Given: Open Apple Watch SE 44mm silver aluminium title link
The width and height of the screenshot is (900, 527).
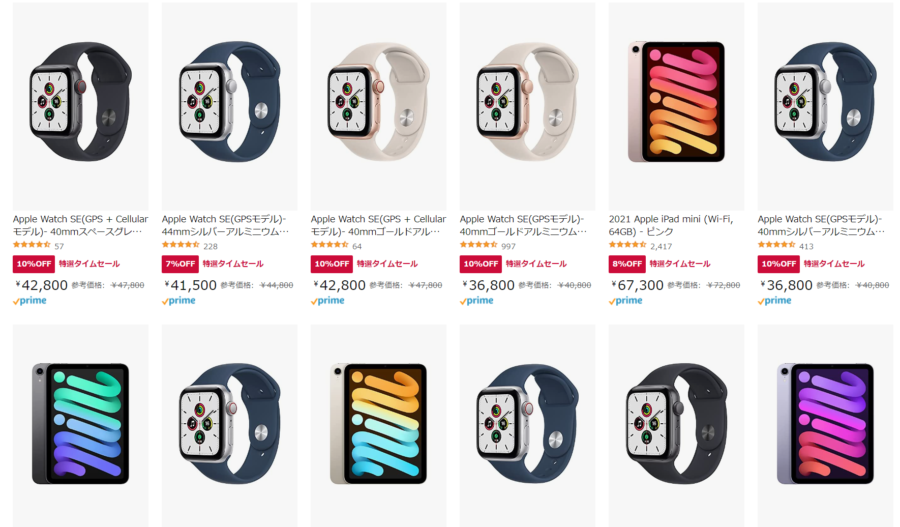Looking at the screenshot, I should point(225,225).
